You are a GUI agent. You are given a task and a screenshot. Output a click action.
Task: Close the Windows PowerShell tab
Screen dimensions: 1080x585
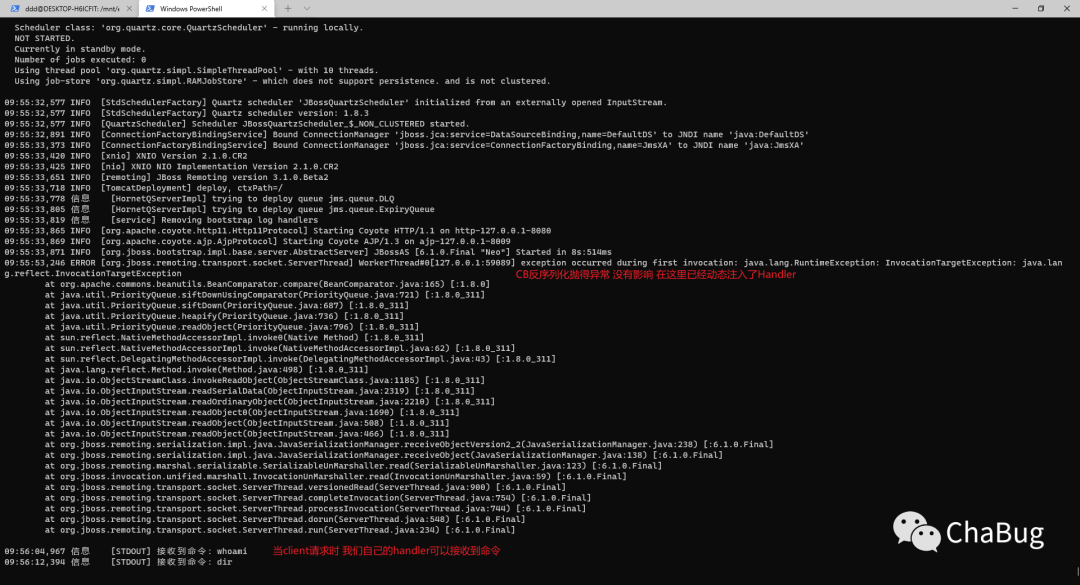click(265, 8)
